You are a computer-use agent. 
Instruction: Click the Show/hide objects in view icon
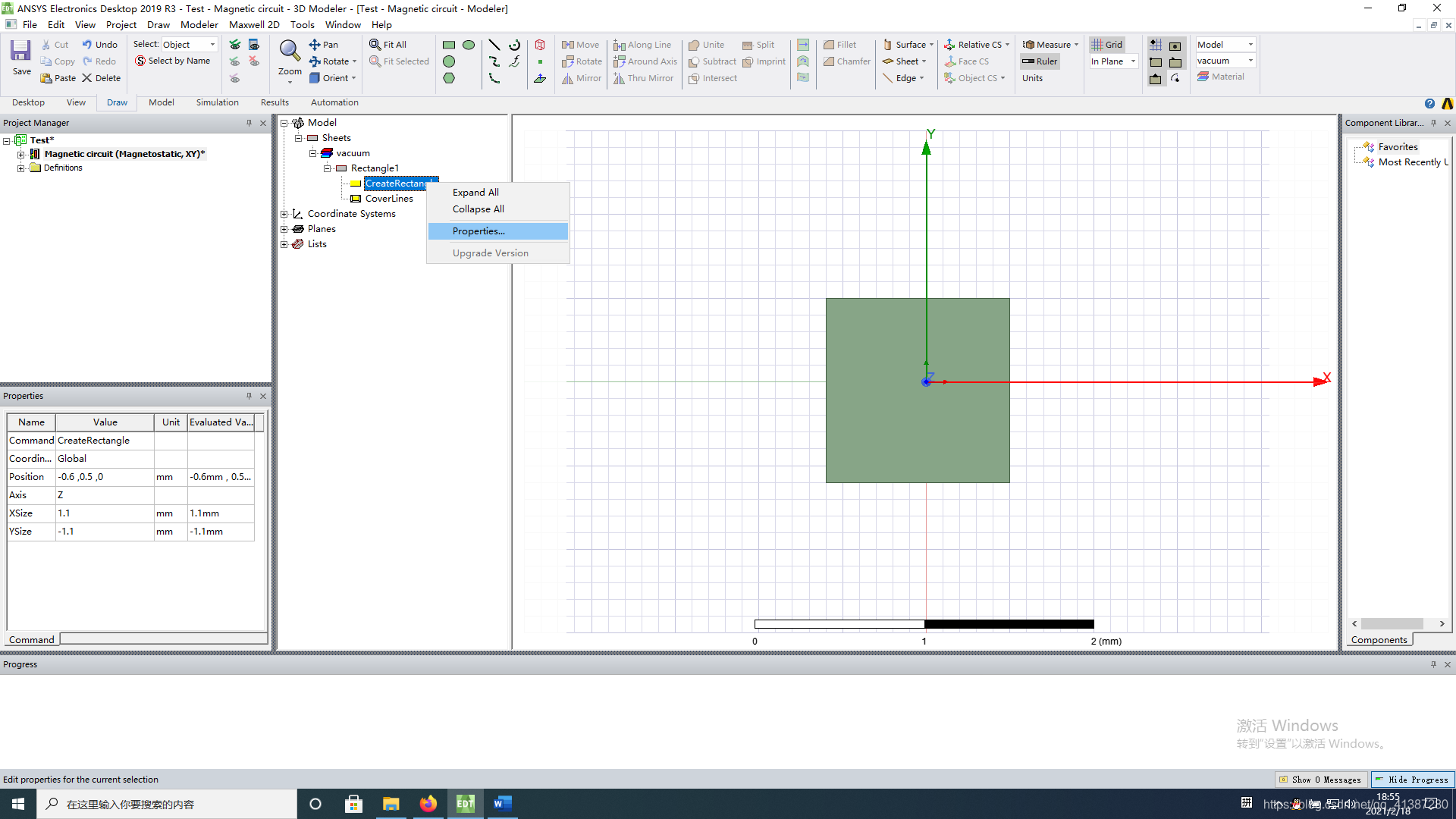point(254,45)
